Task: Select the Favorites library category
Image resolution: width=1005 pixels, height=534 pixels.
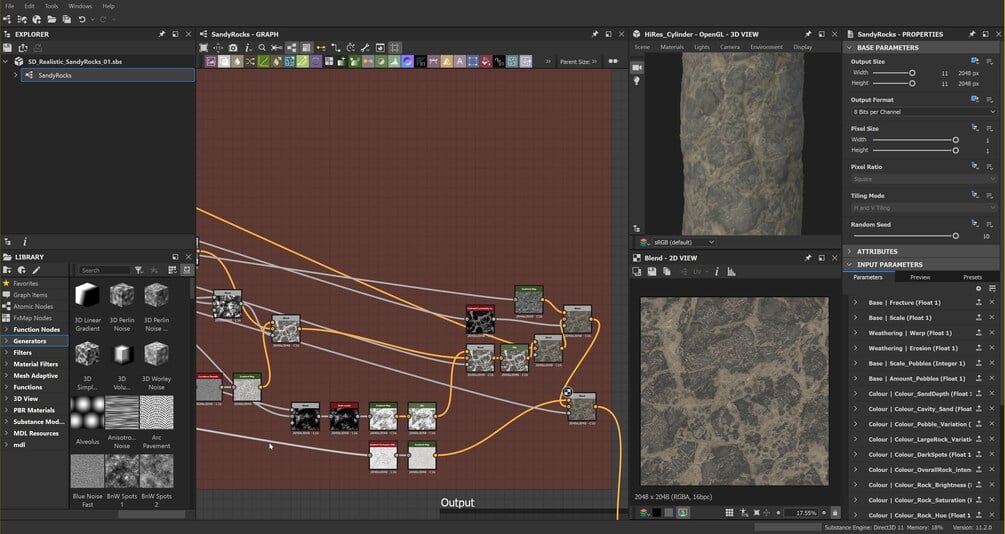Action: [26, 283]
